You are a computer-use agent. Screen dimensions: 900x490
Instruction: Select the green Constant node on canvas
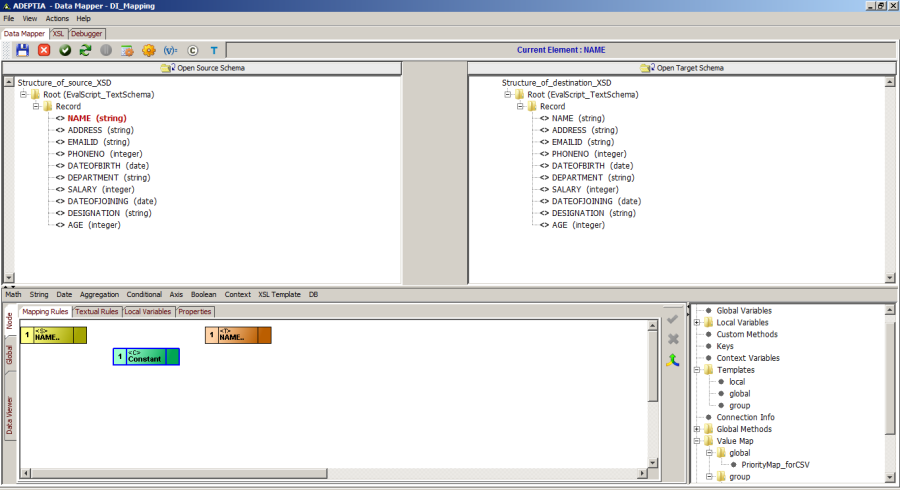click(145, 357)
